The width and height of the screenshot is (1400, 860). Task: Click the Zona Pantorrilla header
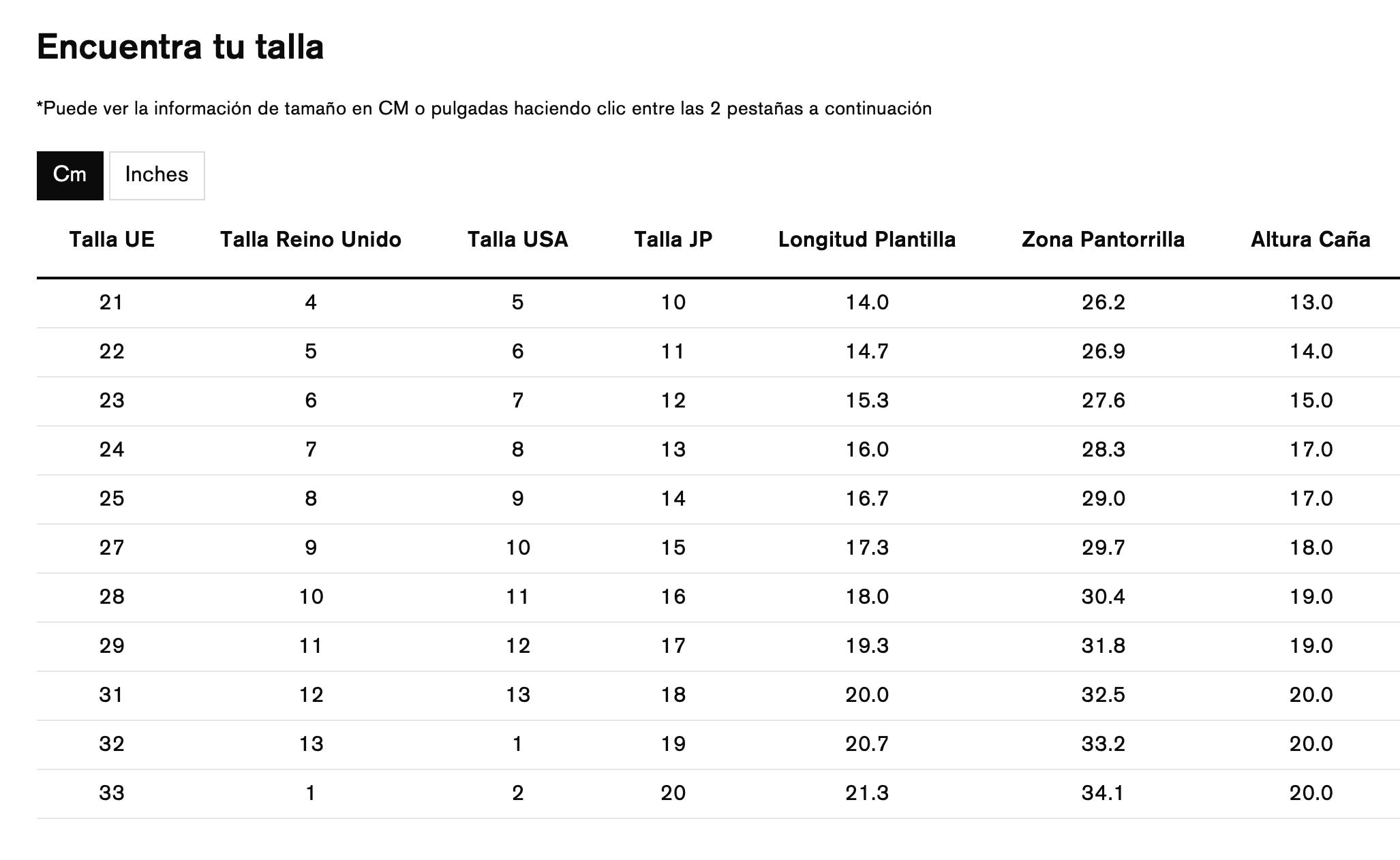[x=1104, y=240]
